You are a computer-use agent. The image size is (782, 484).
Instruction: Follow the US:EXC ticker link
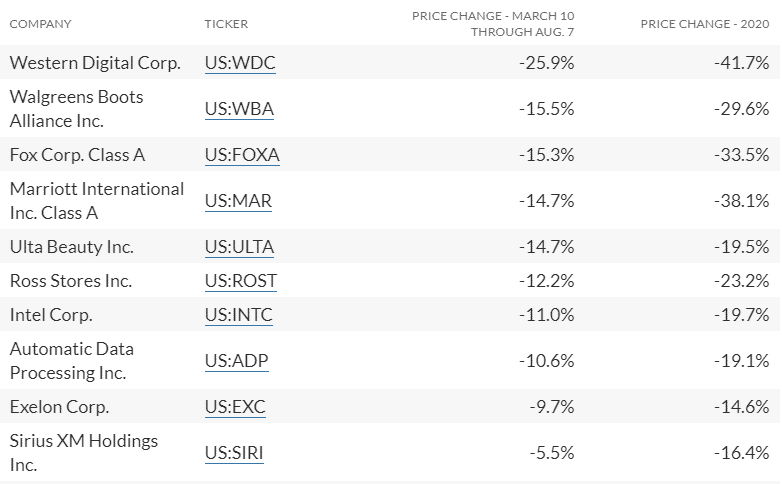pyautogui.click(x=235, y=407)
